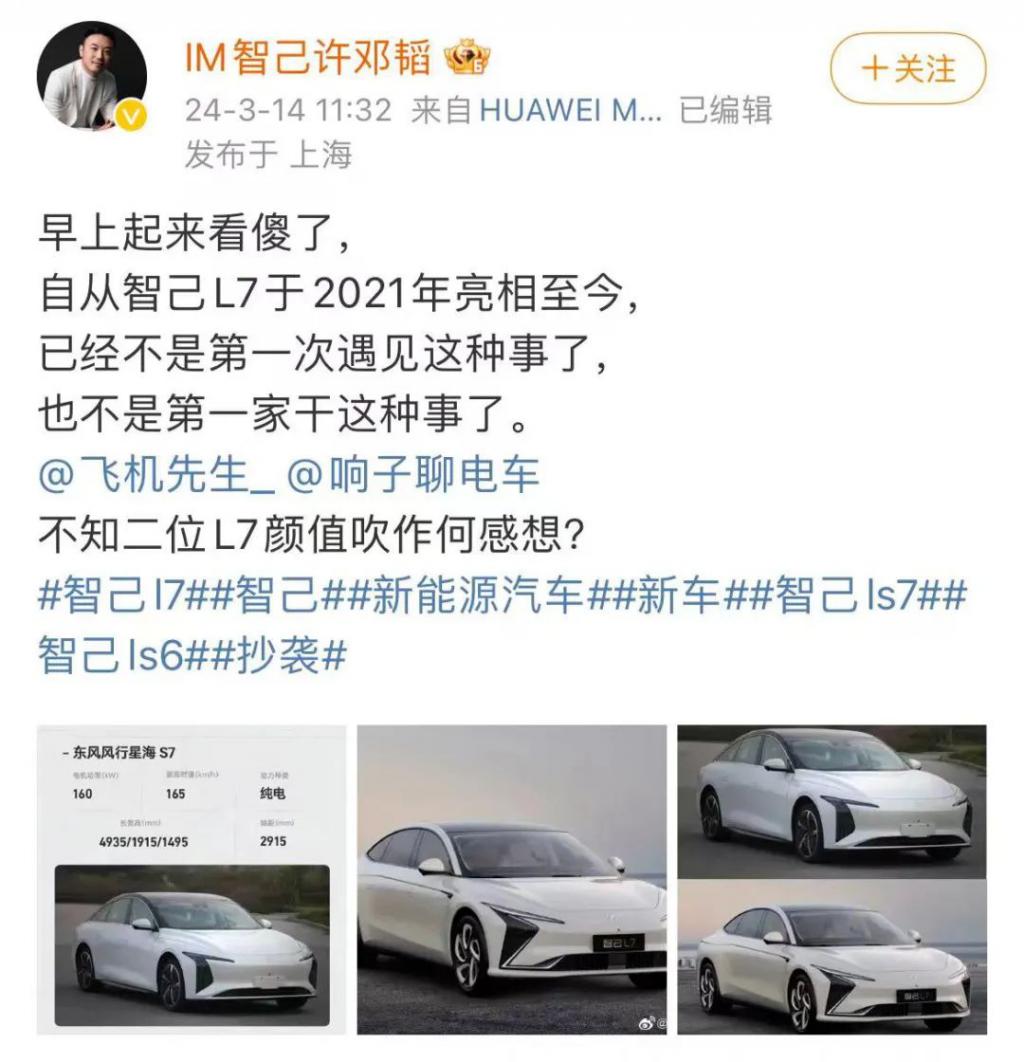1024x1062 pixels.
Task: Open the right-side two-car comparison image
Action: (x=832, y=879)
